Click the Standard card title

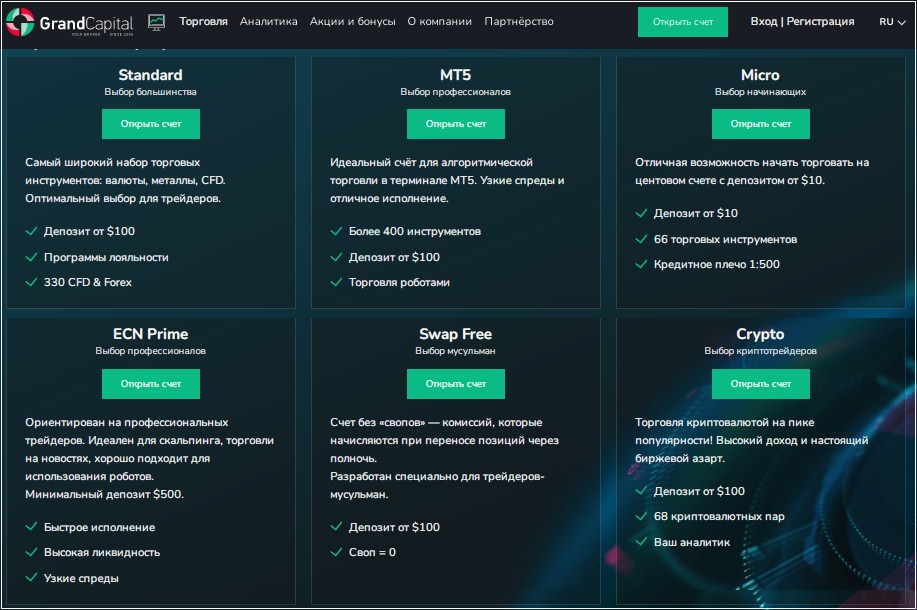coord(150,75)
